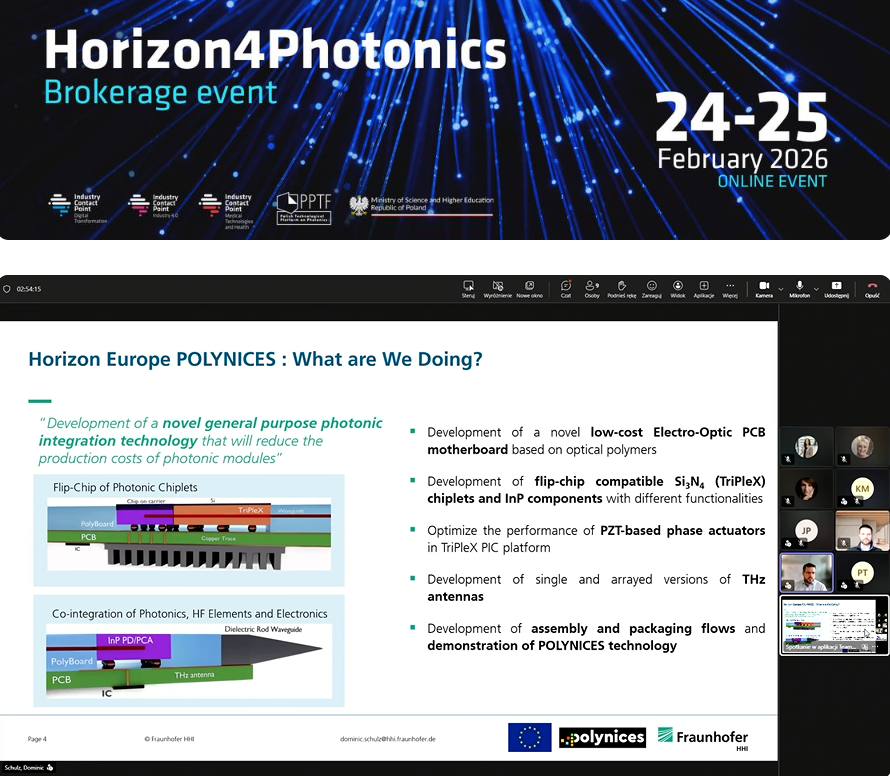Image resolution: width=890 pixels, height=776 pixels.
Task: Click the 'Flip-Chip of Photonic Chiplets' diagram
Action: (189, 530)
